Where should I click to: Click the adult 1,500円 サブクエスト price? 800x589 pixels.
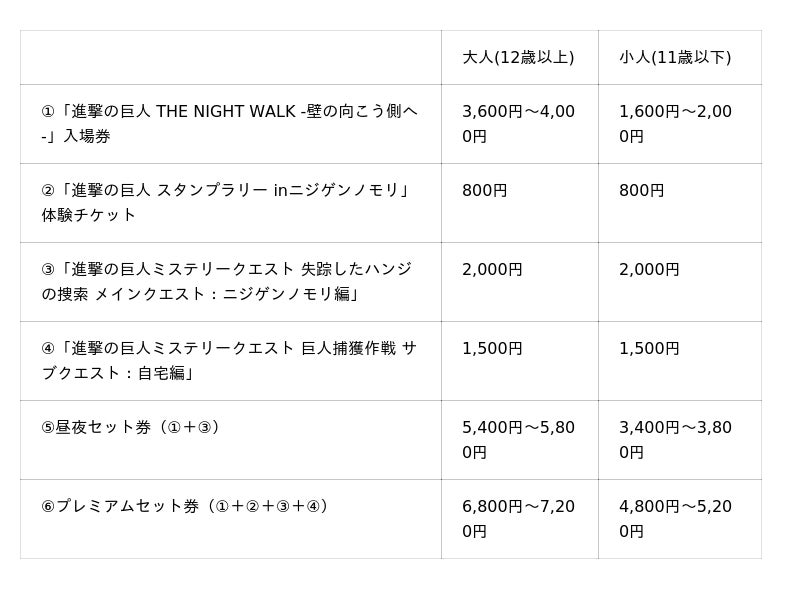coord(492,348)
